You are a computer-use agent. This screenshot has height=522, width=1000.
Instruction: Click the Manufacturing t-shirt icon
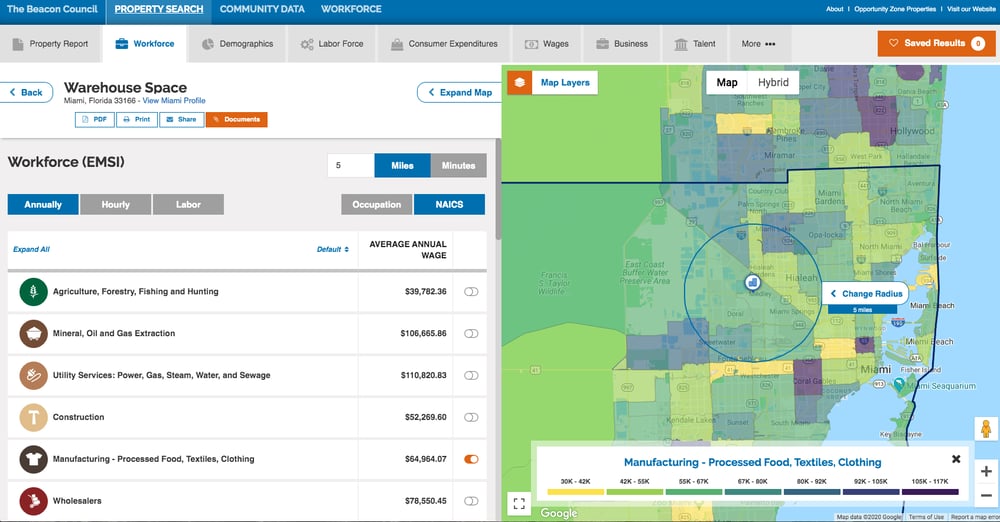coord(33,459)
